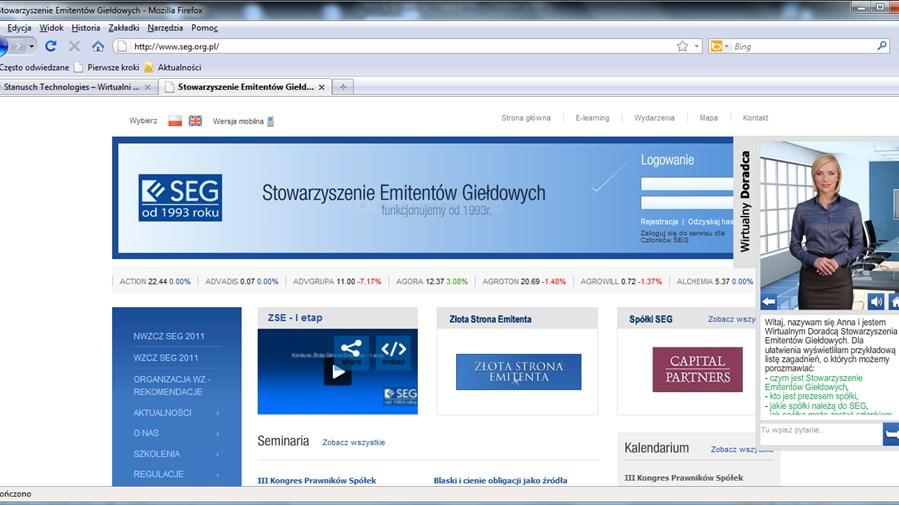This screenshot has height=505, width=899.
Task: Open the URL history dropdown arrow
Action: [x=697, y=46]
